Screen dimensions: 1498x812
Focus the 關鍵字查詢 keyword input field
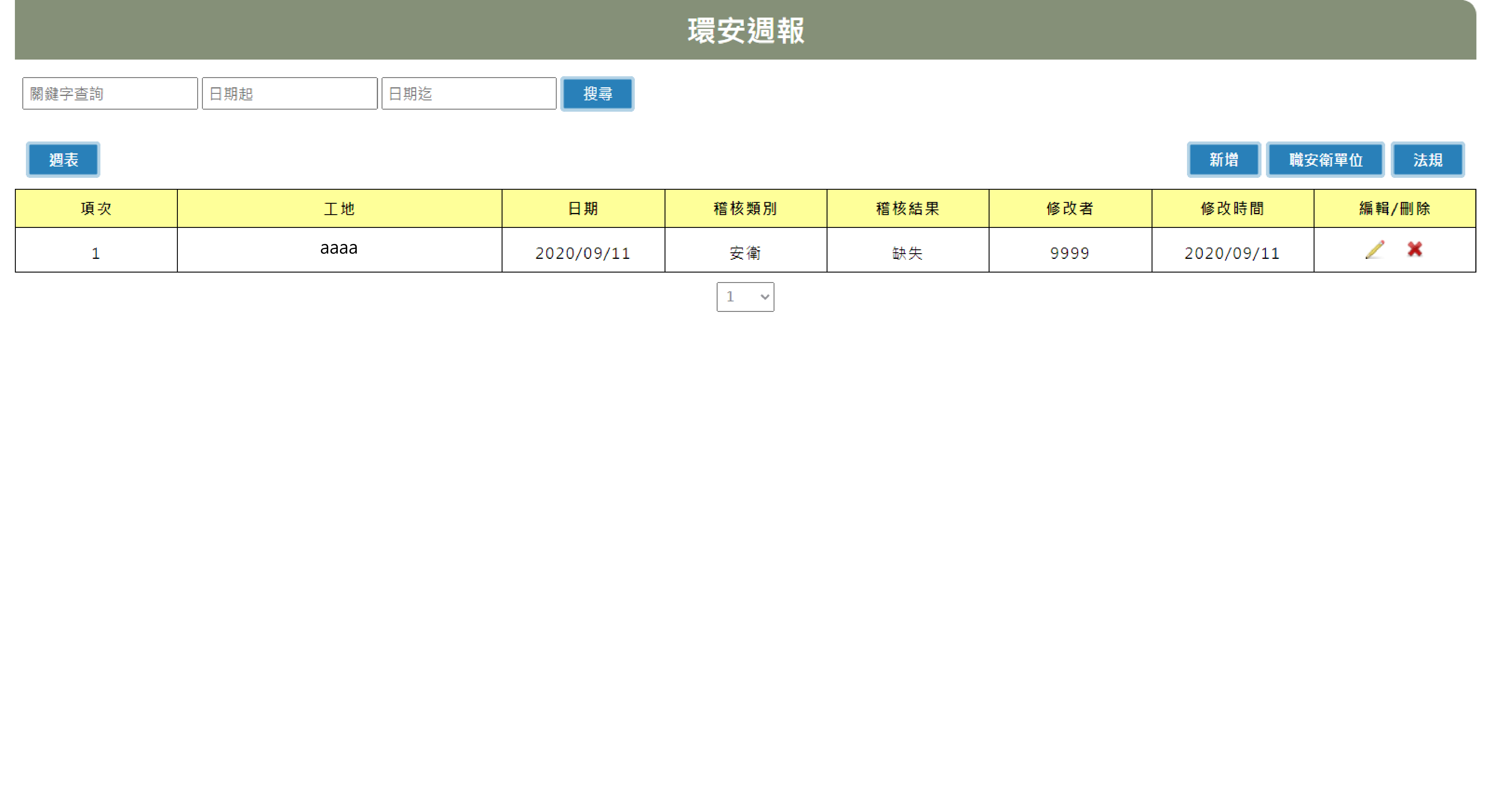coord(110,94)
